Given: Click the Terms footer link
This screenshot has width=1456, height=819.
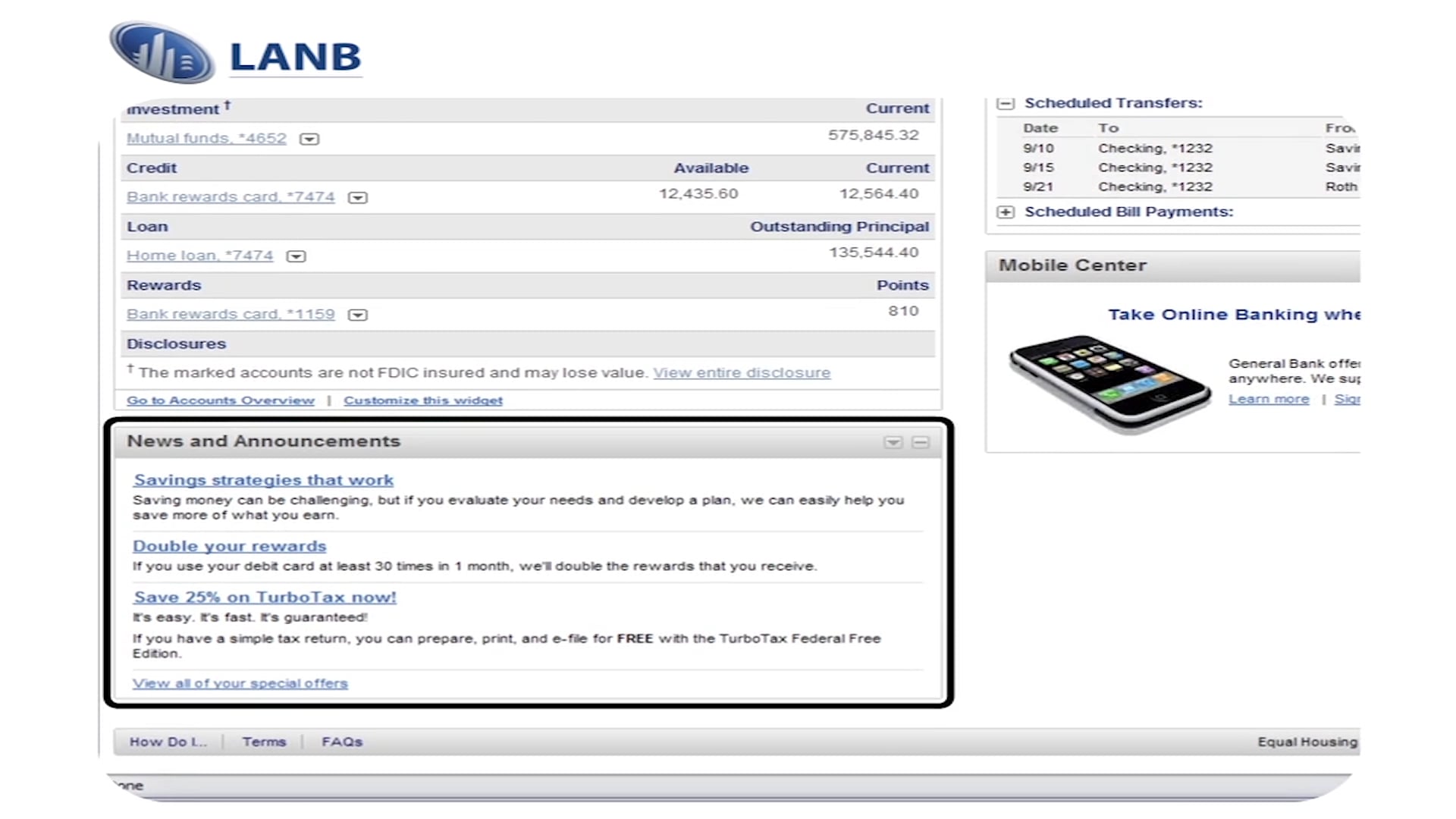Looking at the screenshot, I should [x=263, y=742].
